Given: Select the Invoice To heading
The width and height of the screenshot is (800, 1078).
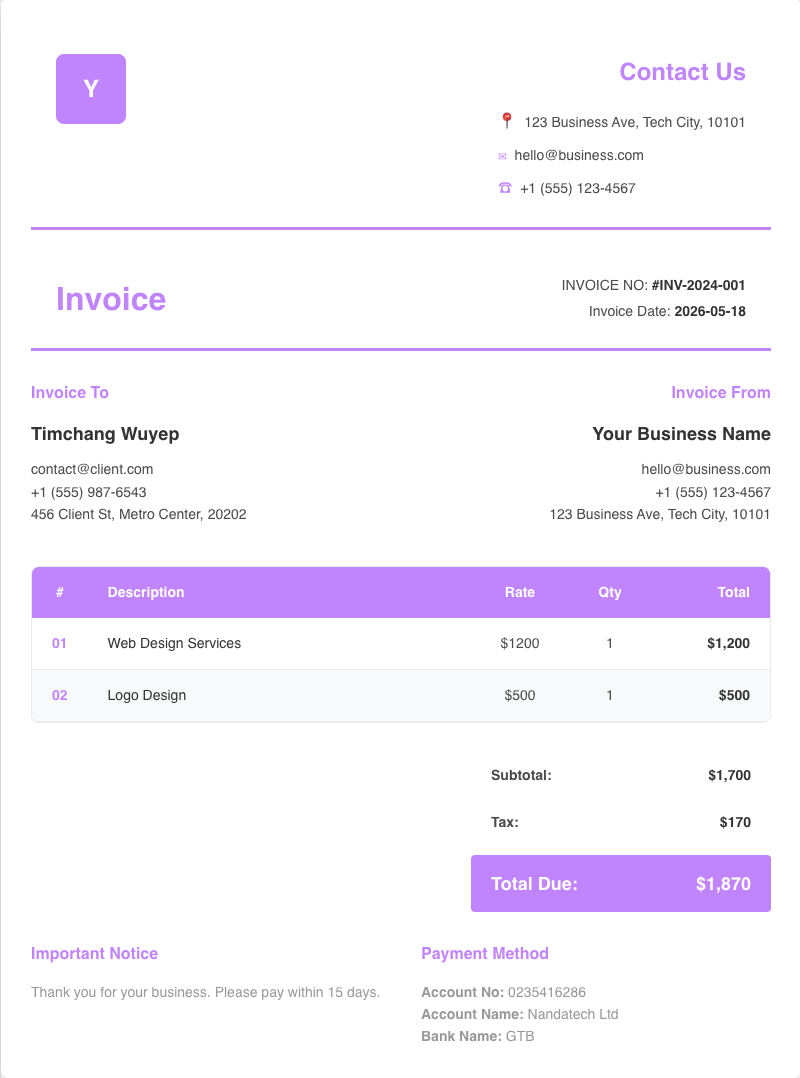Looking at the screenshot, I should coord(69,393).
